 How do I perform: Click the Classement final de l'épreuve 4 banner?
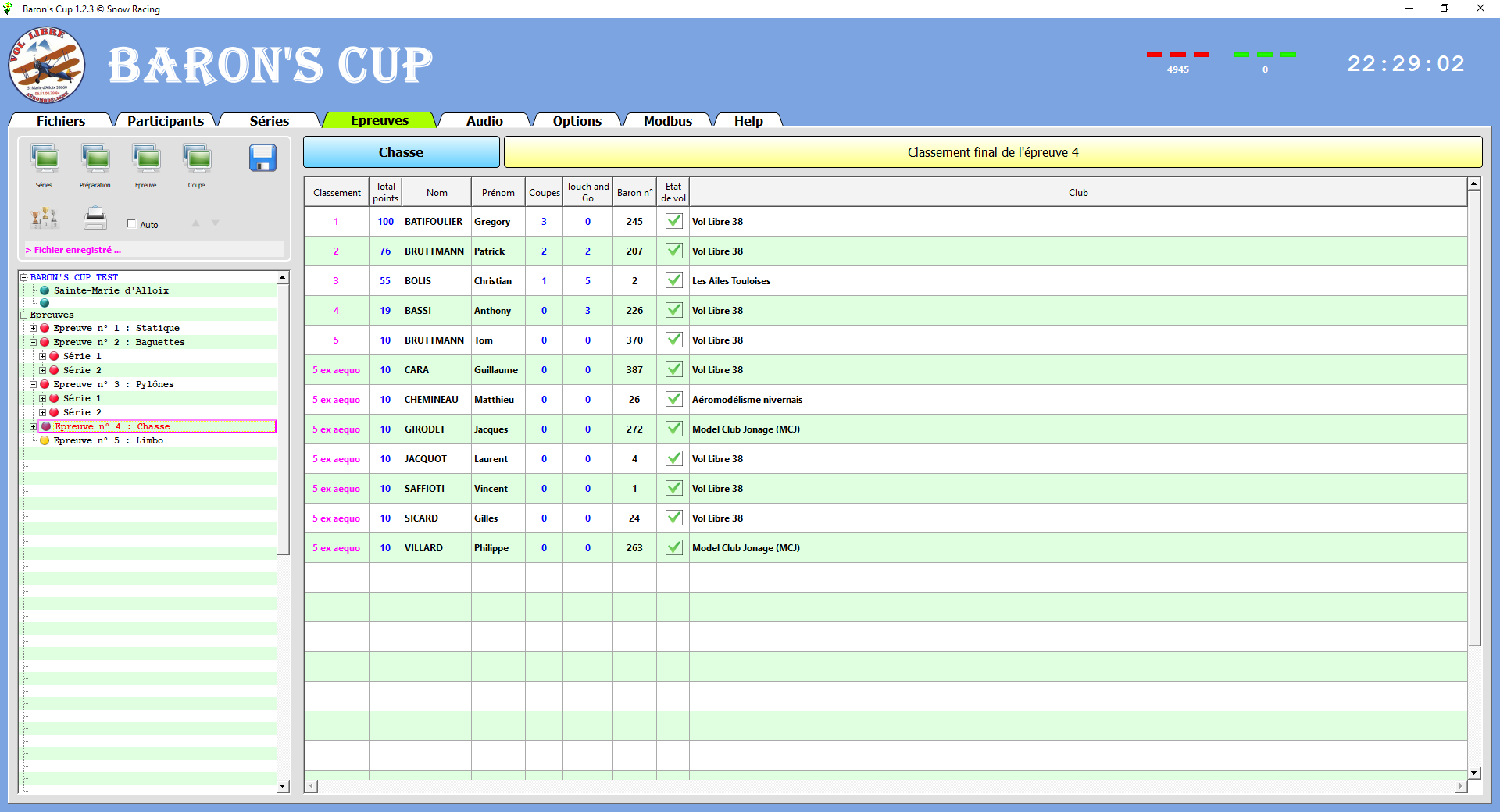(x=993, y=152)
